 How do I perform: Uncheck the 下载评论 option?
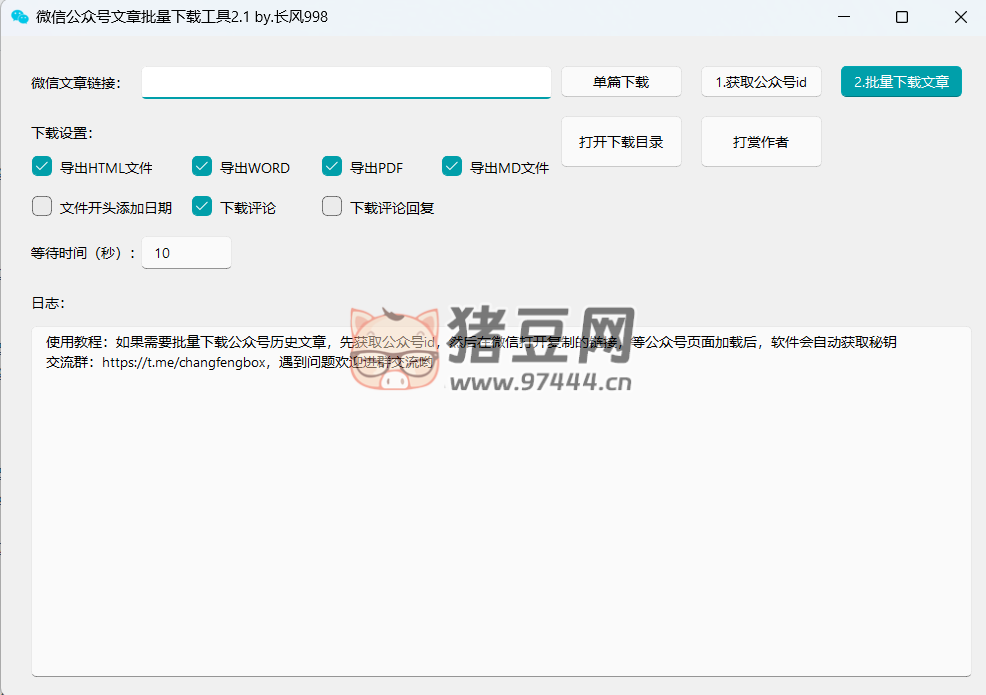tap(202, 207)
